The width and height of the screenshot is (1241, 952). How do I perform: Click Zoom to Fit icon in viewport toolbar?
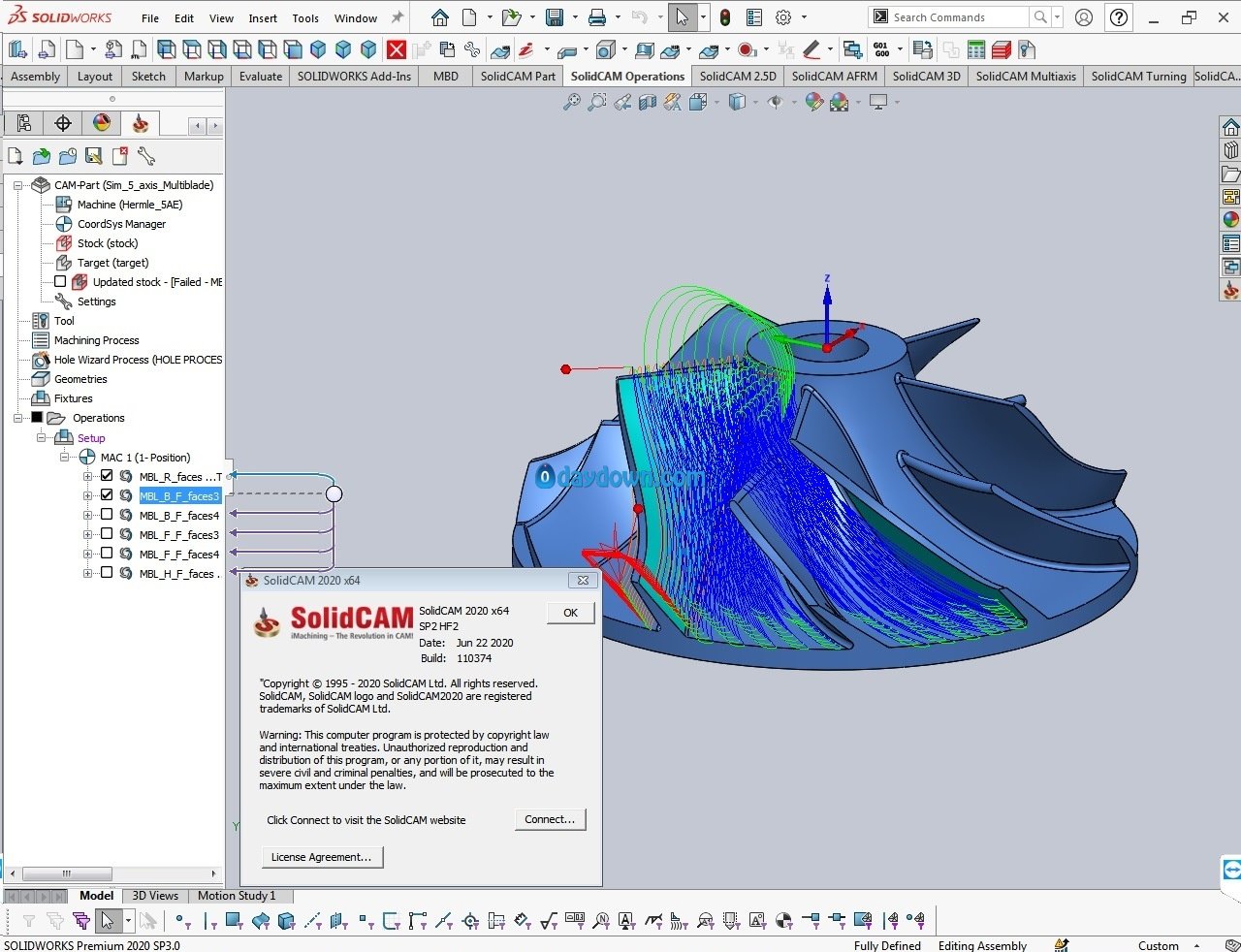point(572,102)
